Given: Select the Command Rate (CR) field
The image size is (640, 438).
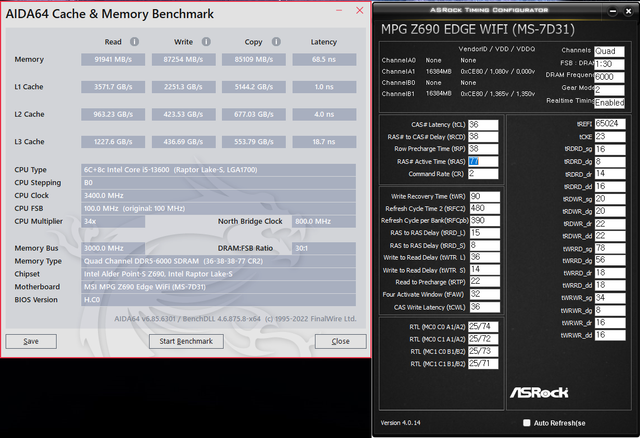Looking at the screenshot, I should coord(483,173).
